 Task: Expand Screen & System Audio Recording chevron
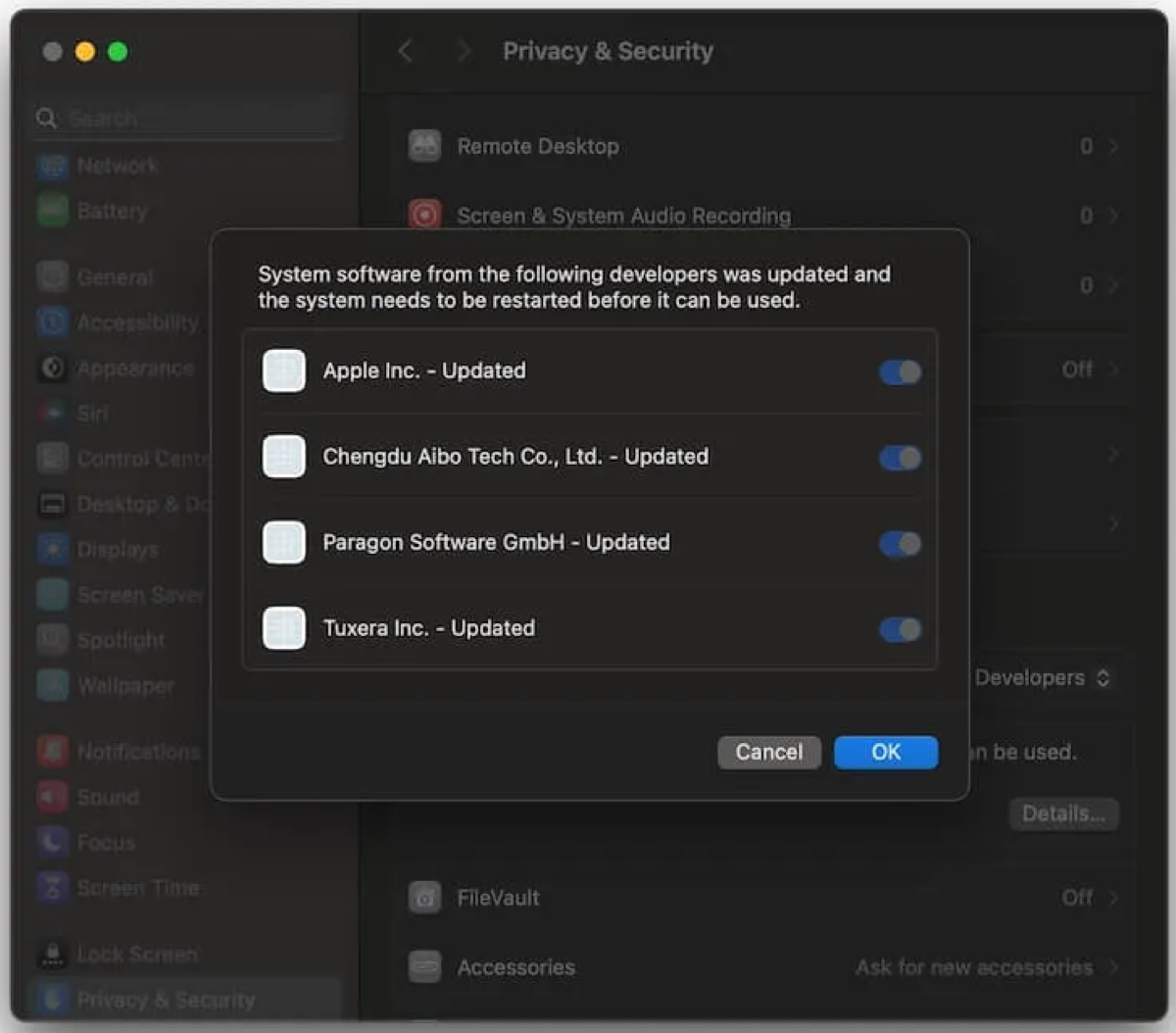[x=1113, y=216]
